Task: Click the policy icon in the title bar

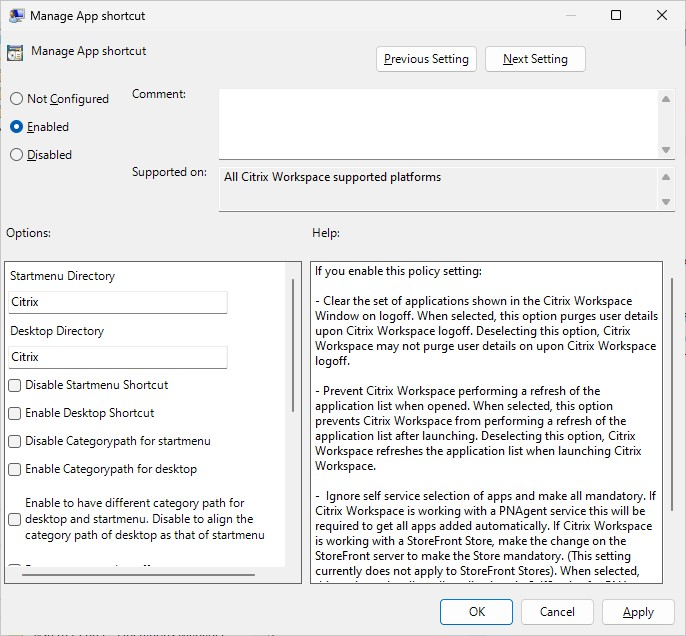Action: tap(16, 15)
